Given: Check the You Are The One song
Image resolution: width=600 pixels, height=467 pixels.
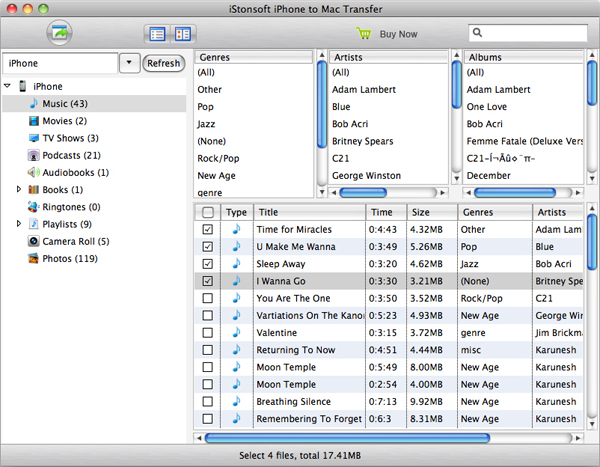Looking at the screenshot, I should [x=207, y=298].
